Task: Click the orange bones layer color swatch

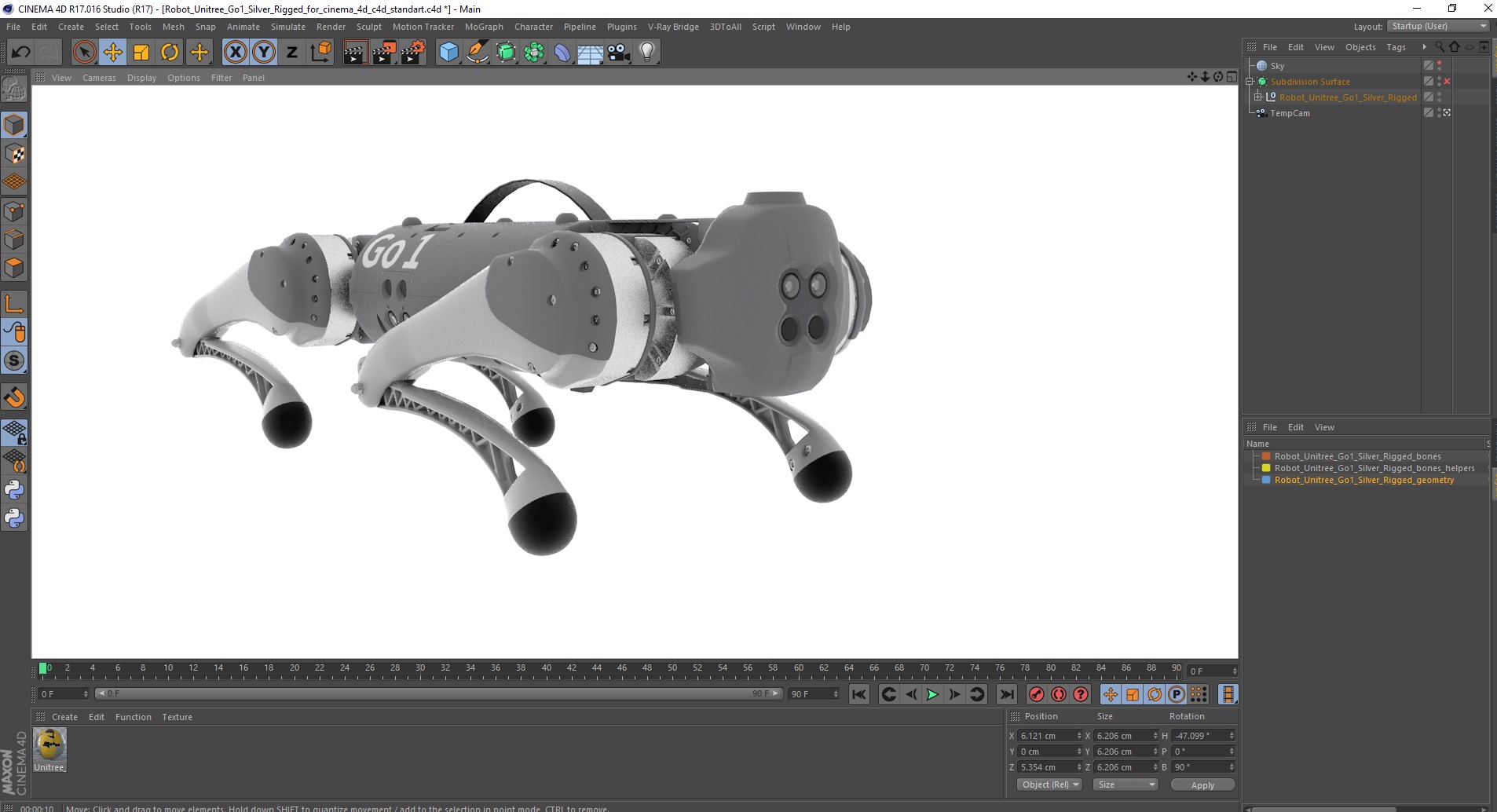Action: pos(1266,456)
